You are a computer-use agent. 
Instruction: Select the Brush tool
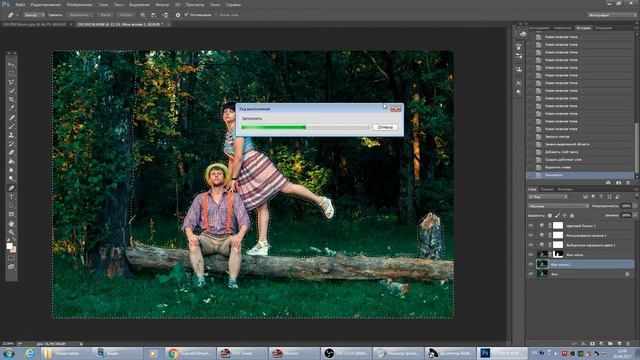[11, 126]
